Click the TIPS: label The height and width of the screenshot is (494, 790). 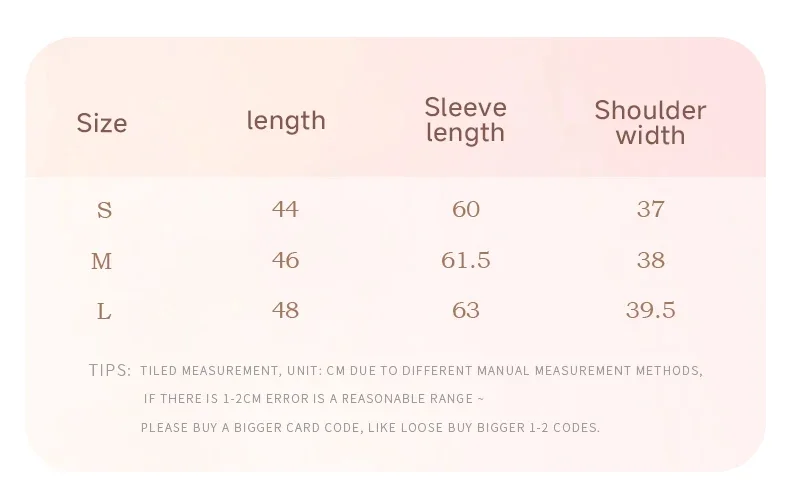[110, 370]
